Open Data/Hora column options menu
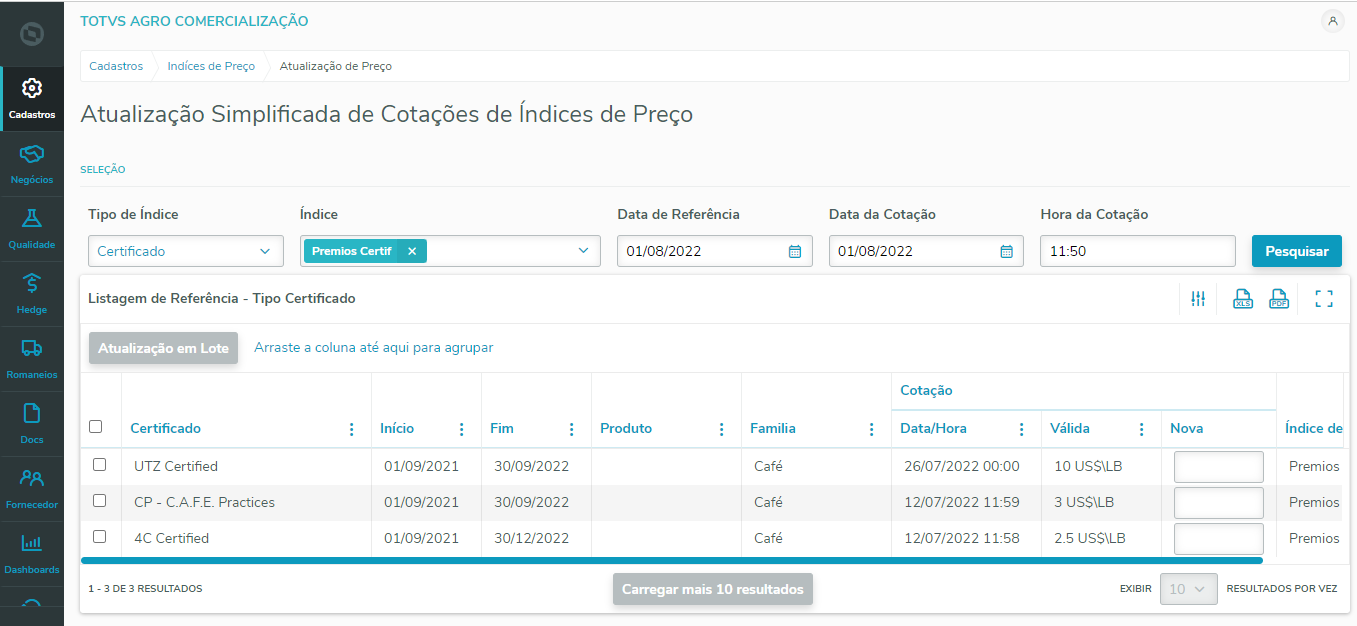 click(x=1021, y=429)
